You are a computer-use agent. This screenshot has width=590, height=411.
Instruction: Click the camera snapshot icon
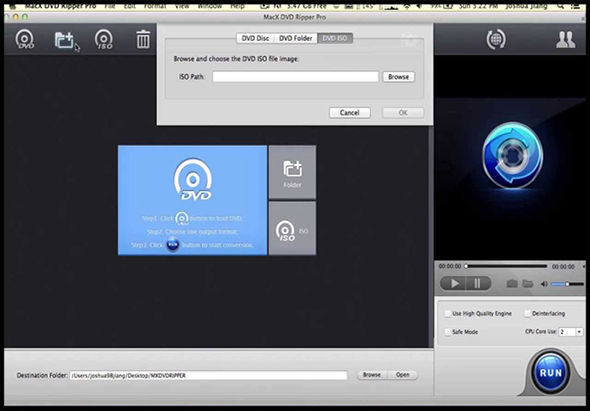(512, 284)
